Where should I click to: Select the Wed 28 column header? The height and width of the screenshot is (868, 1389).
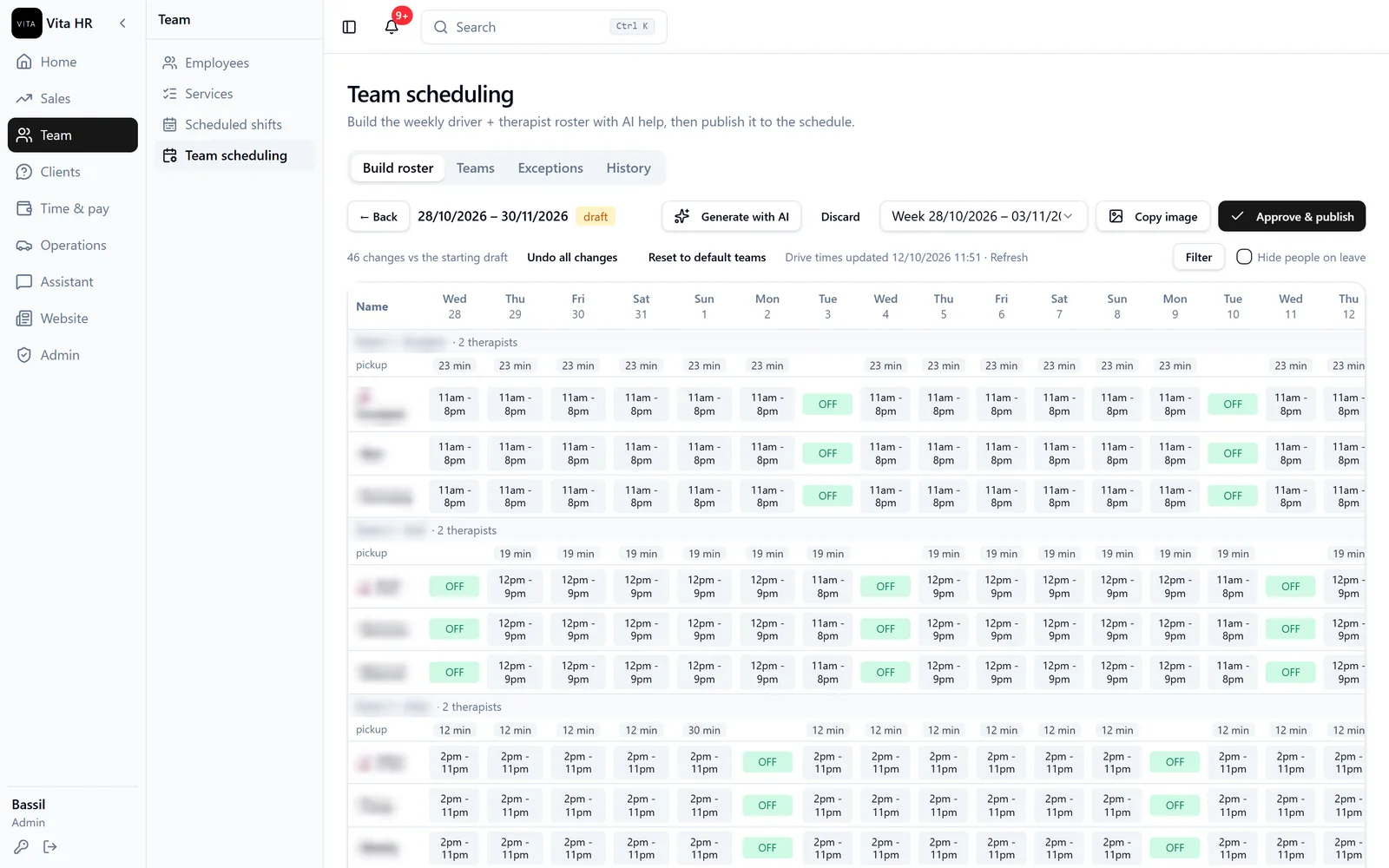click(455, 306)
